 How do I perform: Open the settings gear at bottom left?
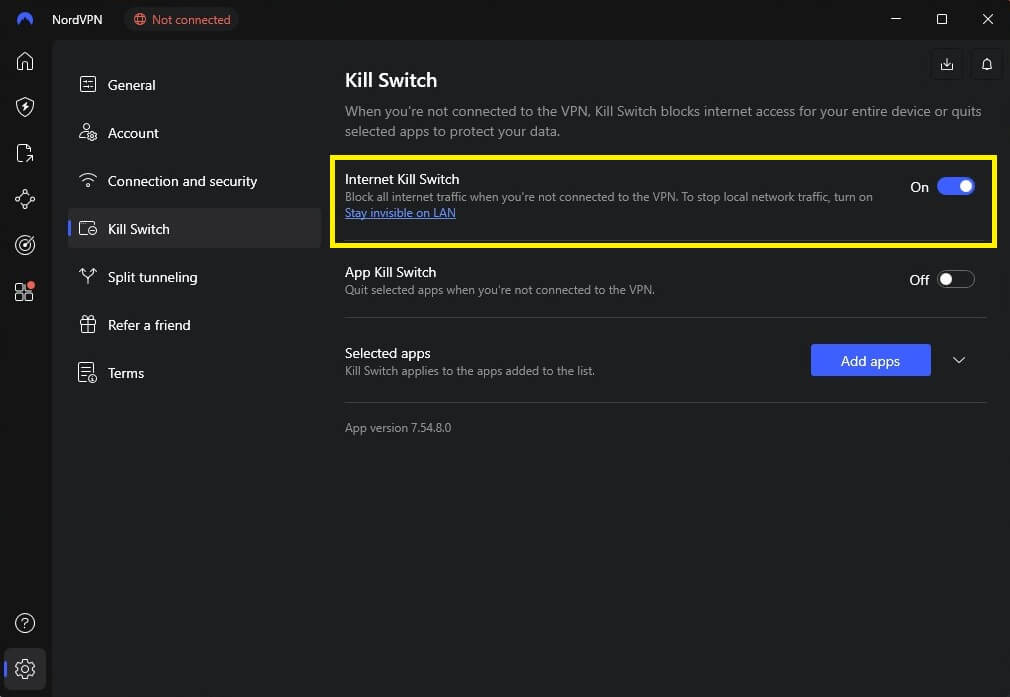point(25,669)
